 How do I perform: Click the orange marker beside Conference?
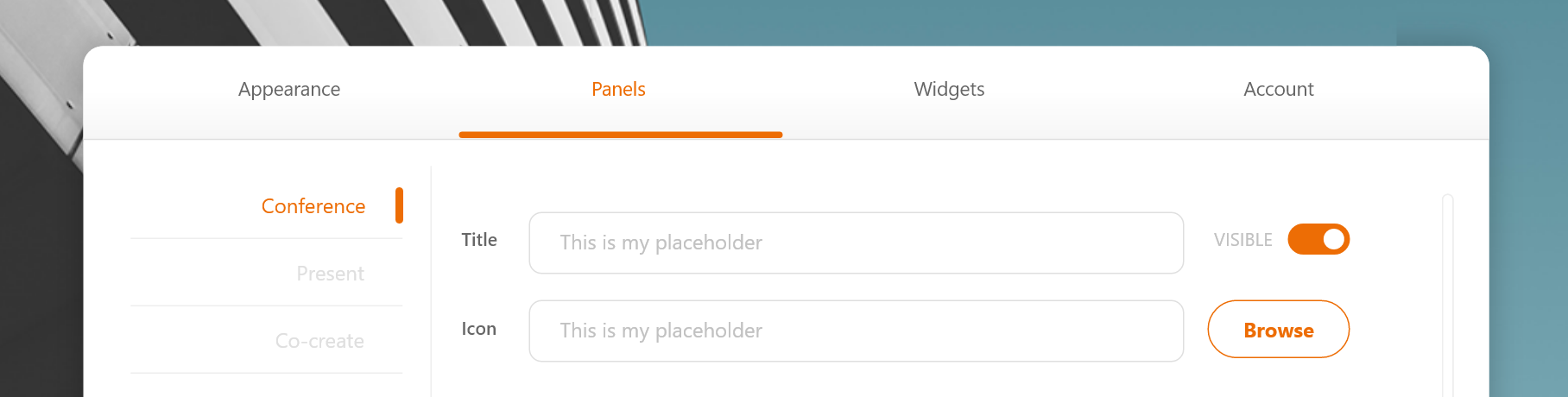point(399,205)
